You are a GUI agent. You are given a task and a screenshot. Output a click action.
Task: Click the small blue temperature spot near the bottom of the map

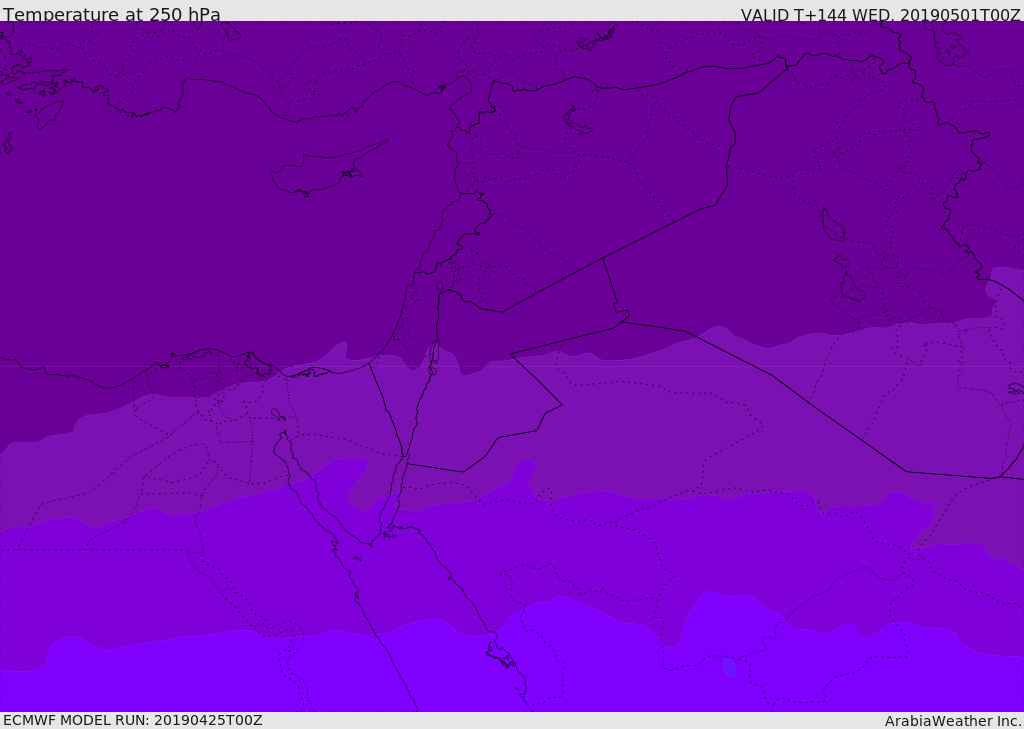[729, 668]
